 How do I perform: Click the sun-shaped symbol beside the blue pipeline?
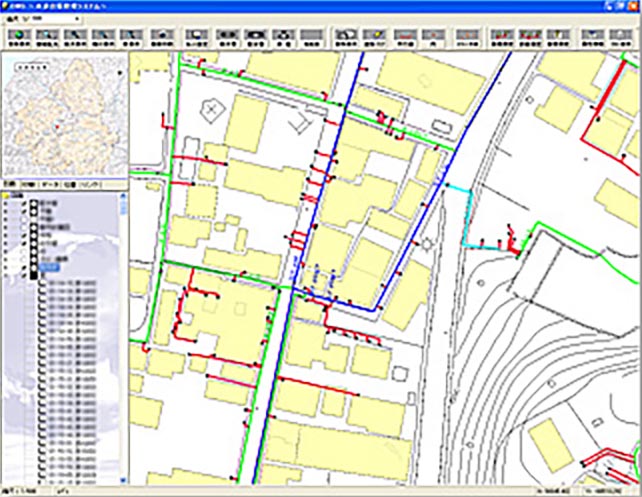[x=427, y=244]
